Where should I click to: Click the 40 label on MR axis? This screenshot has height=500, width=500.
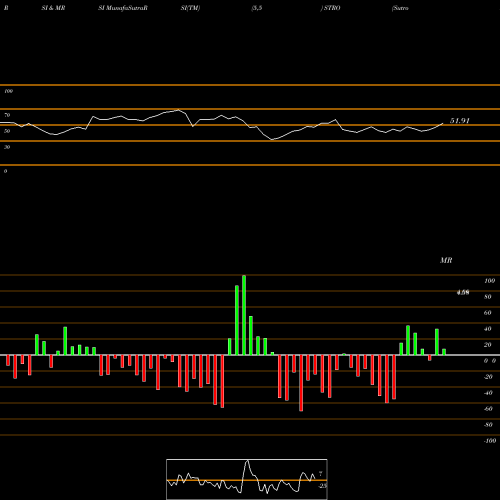pyautogui.click(x=488, y=329)
